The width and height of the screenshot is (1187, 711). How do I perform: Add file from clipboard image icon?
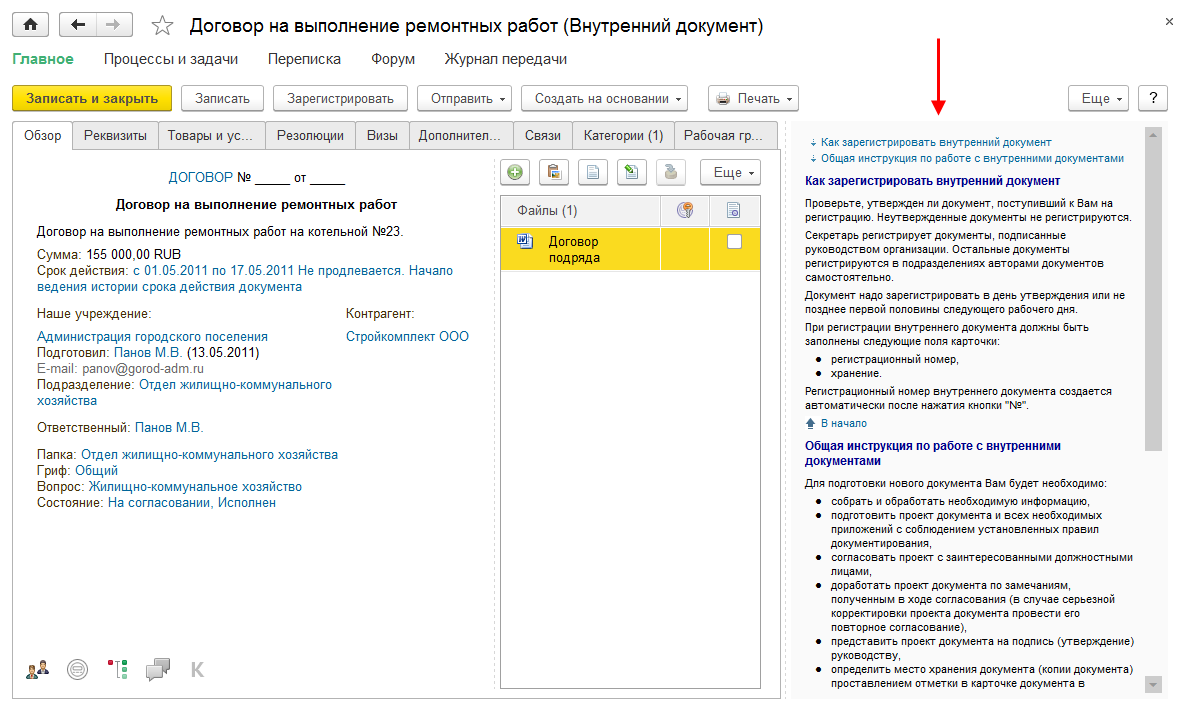tap(554, 173)
